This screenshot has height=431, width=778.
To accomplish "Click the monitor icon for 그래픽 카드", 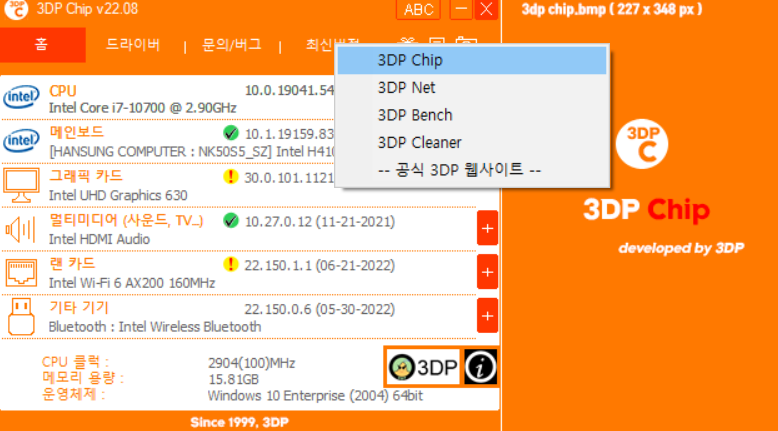I will click(x=21, y=185).
